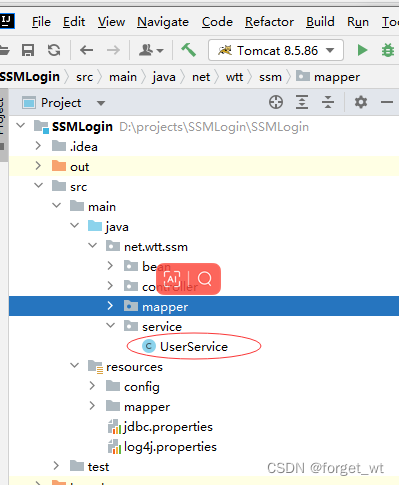Open the Refactor menu
399x485 pixels.
coord(269,22)
